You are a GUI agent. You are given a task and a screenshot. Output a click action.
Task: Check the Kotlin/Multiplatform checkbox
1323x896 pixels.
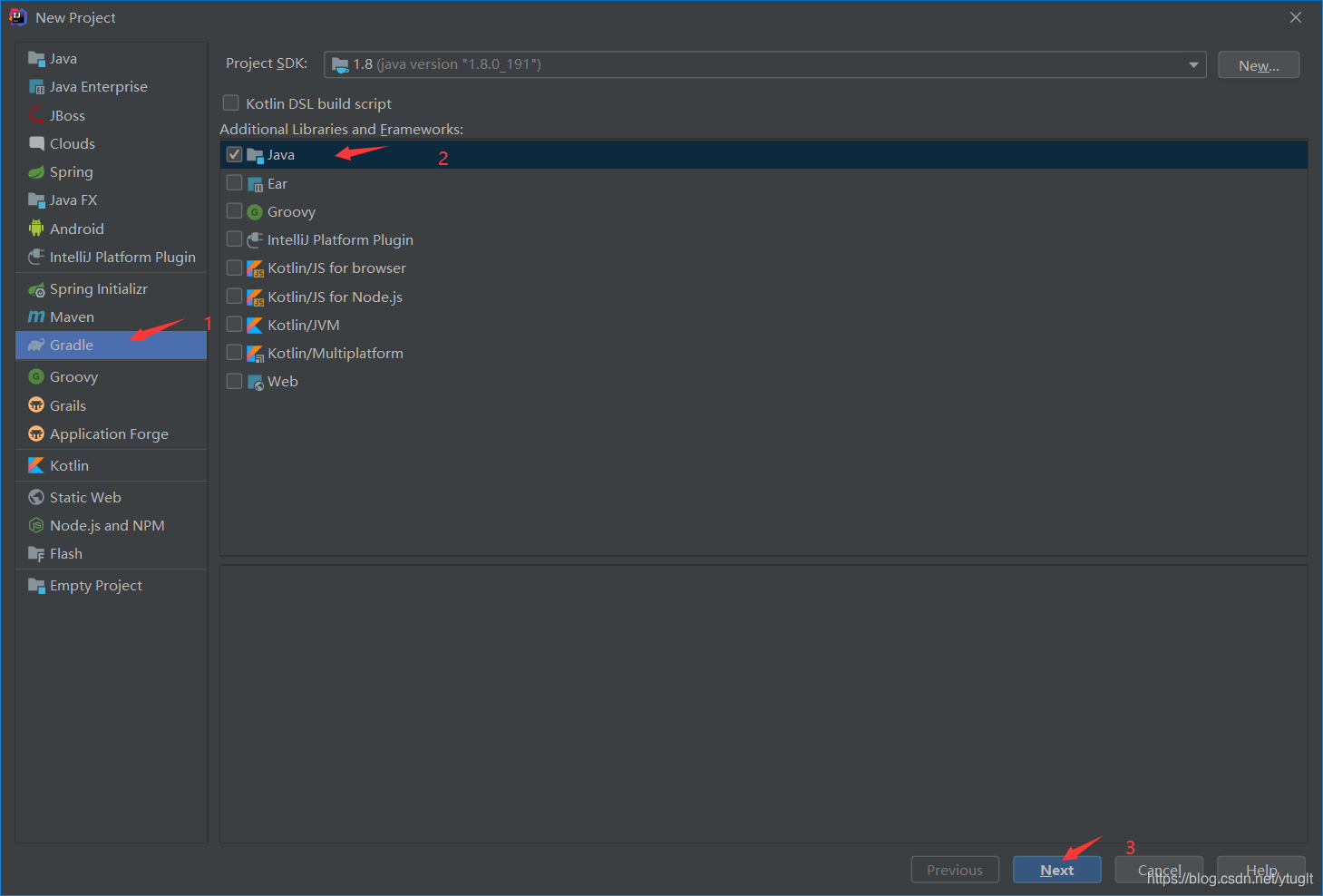tap(234, 353)
